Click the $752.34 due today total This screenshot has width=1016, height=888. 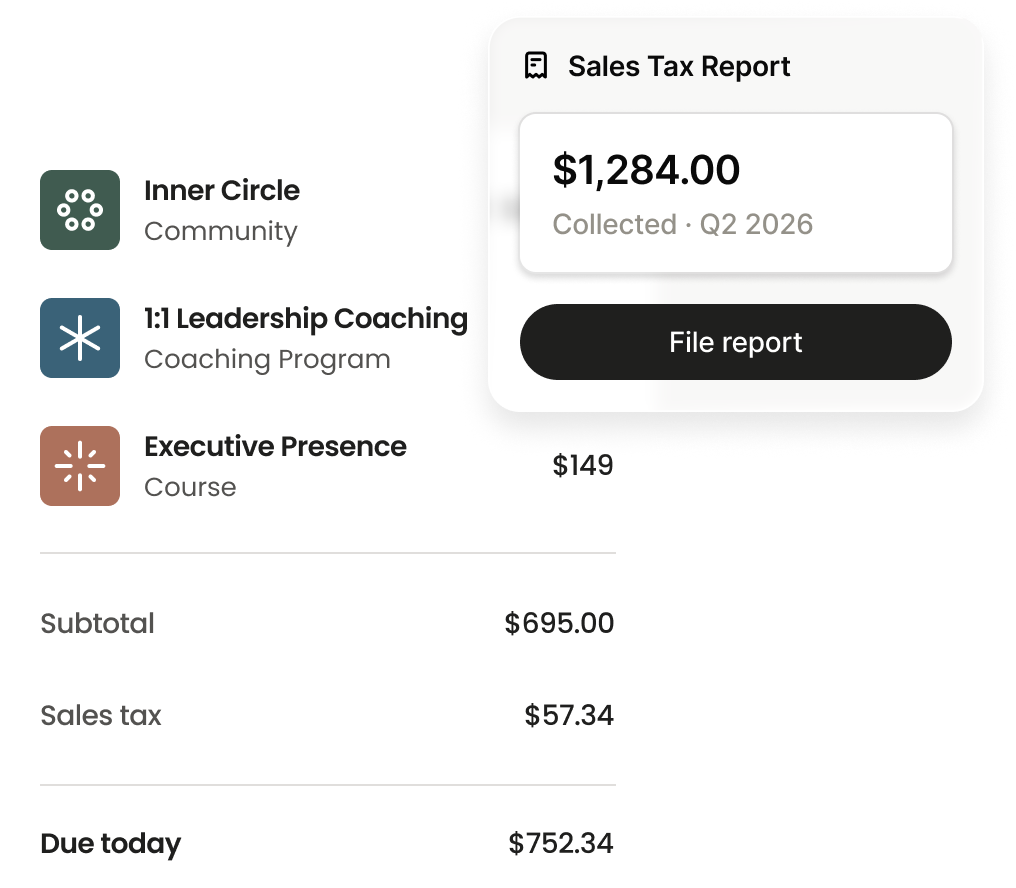pos(560,843)
